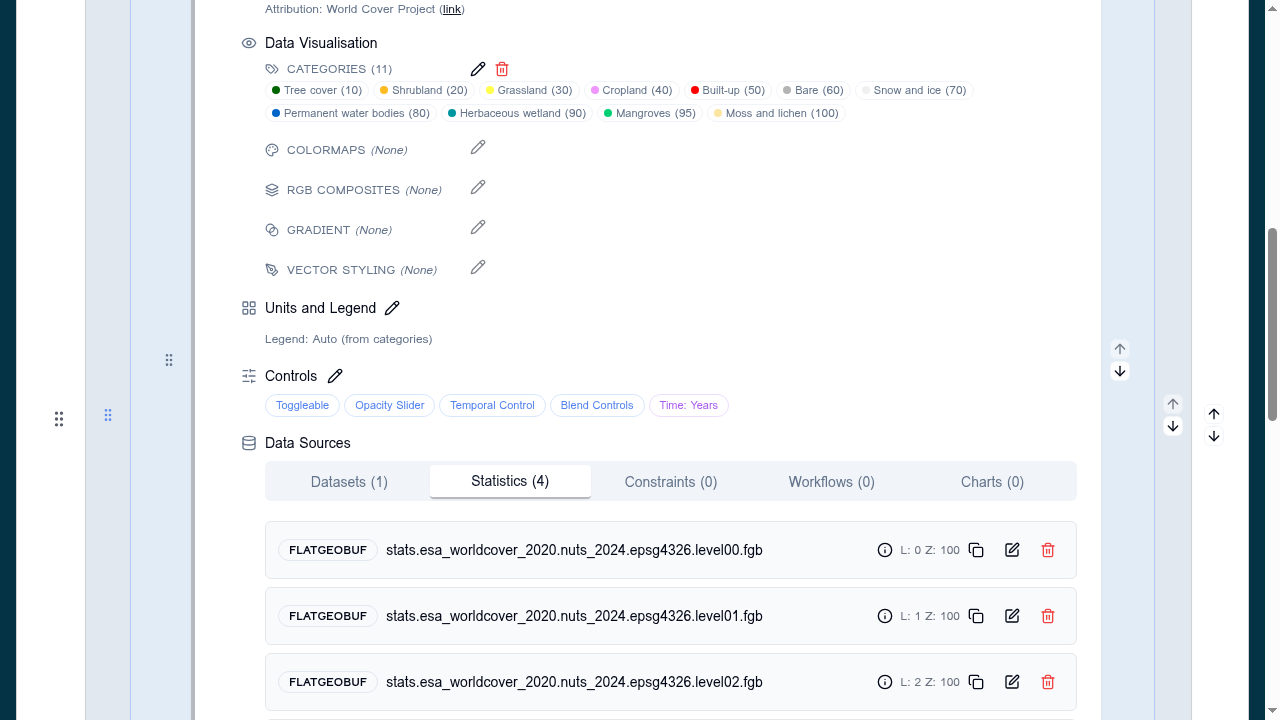Click the Temporal Control chip

pos(492,405)
